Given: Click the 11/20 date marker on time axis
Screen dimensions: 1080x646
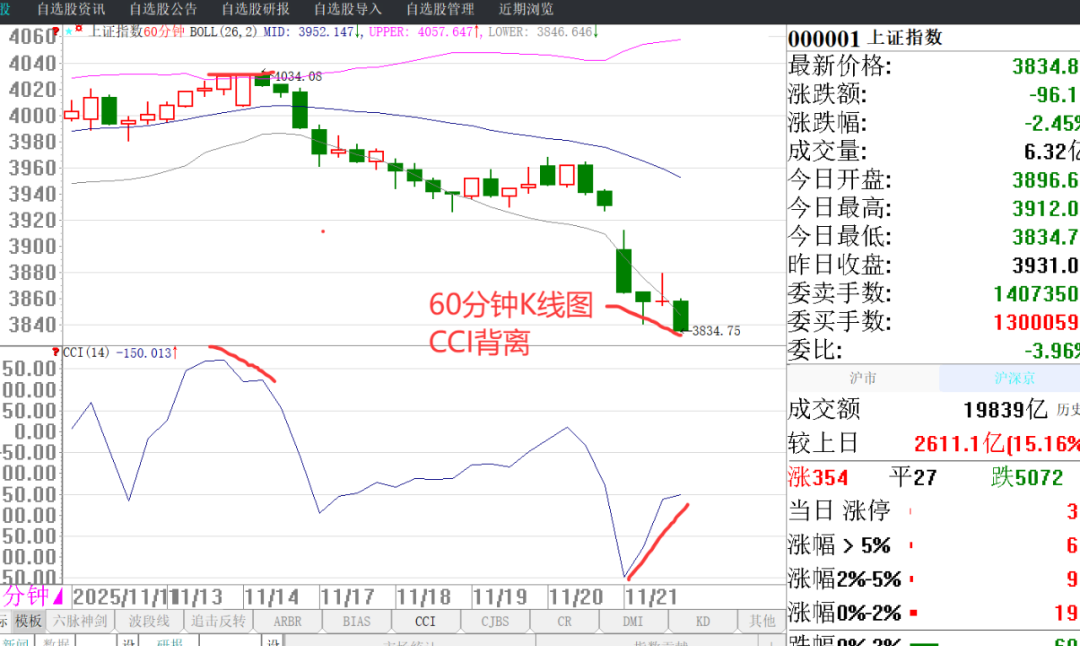Looking at the screenshot, I should 576,596.
